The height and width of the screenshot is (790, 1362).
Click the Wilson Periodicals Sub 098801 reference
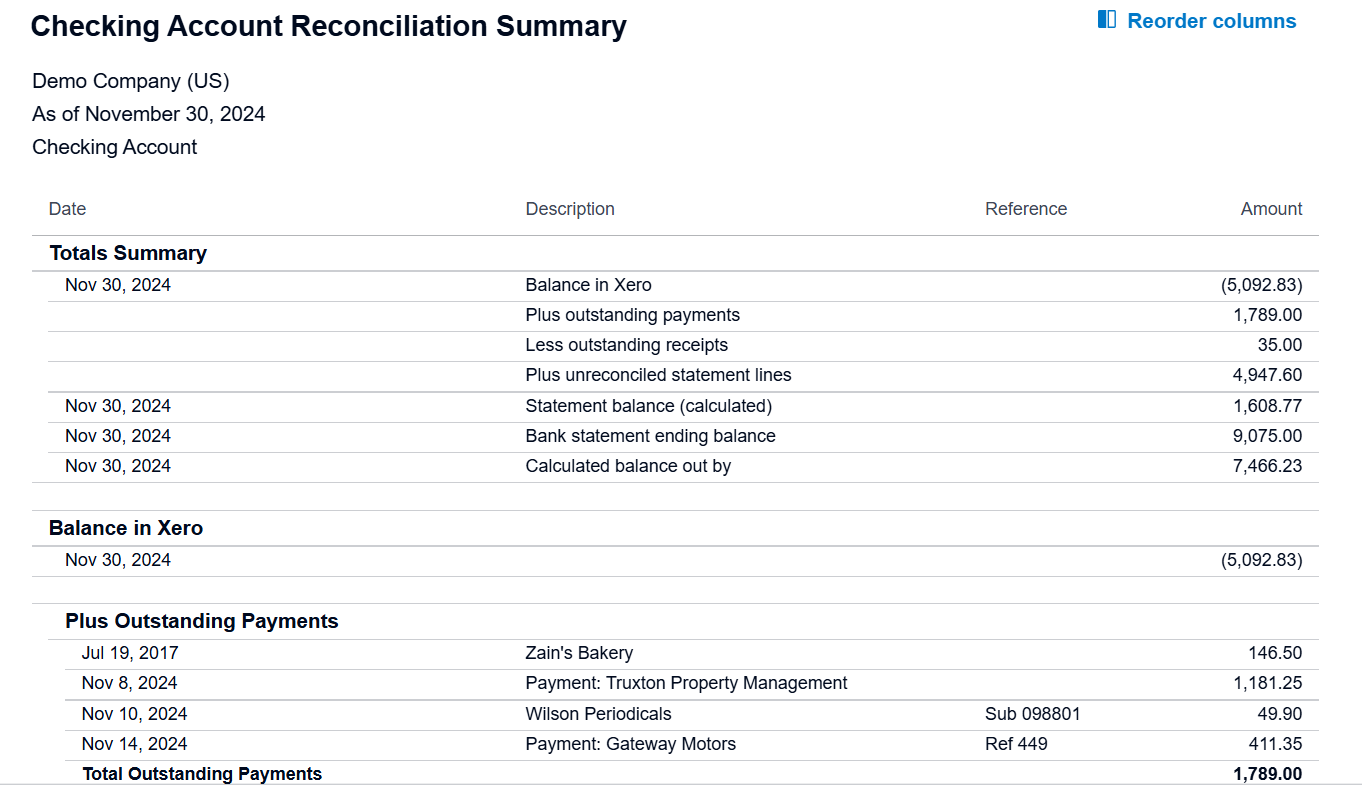pos(1033,713)
